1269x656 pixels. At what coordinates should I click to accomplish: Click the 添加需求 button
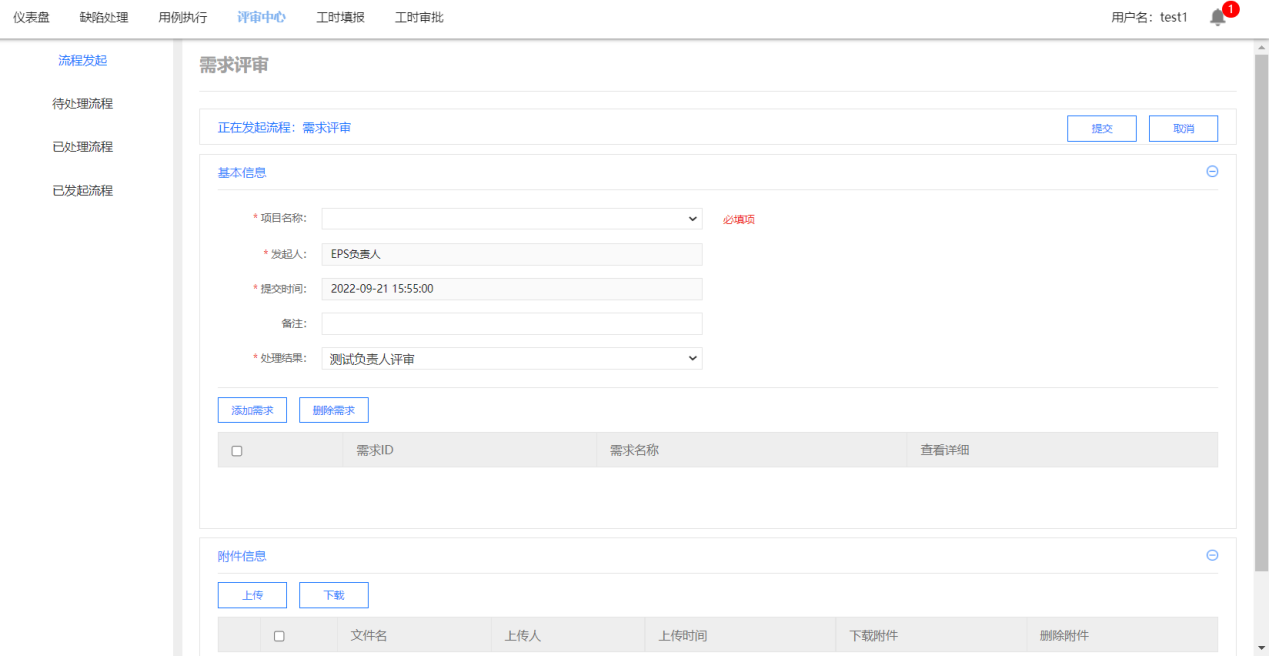tap(252, 410)
